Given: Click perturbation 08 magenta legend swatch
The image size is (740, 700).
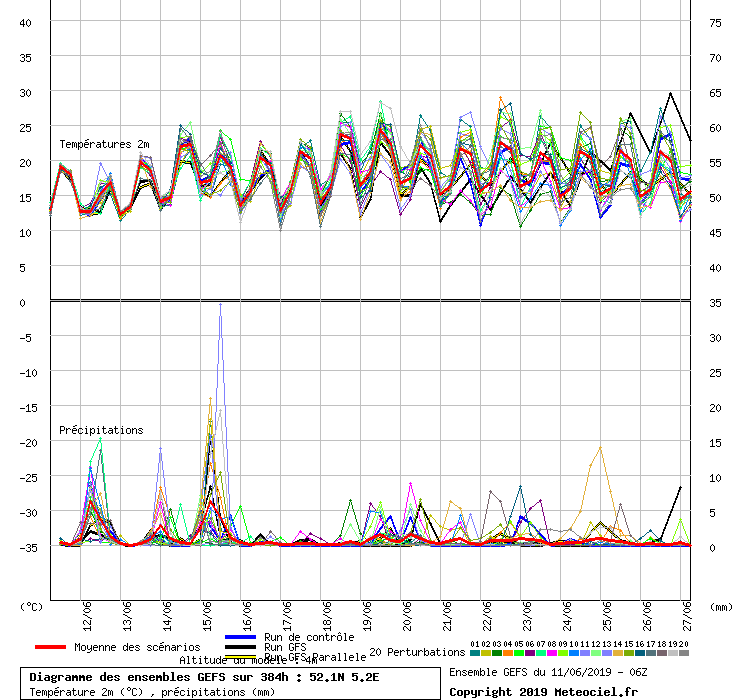Looking at the screenshot, I should point(552,653).
